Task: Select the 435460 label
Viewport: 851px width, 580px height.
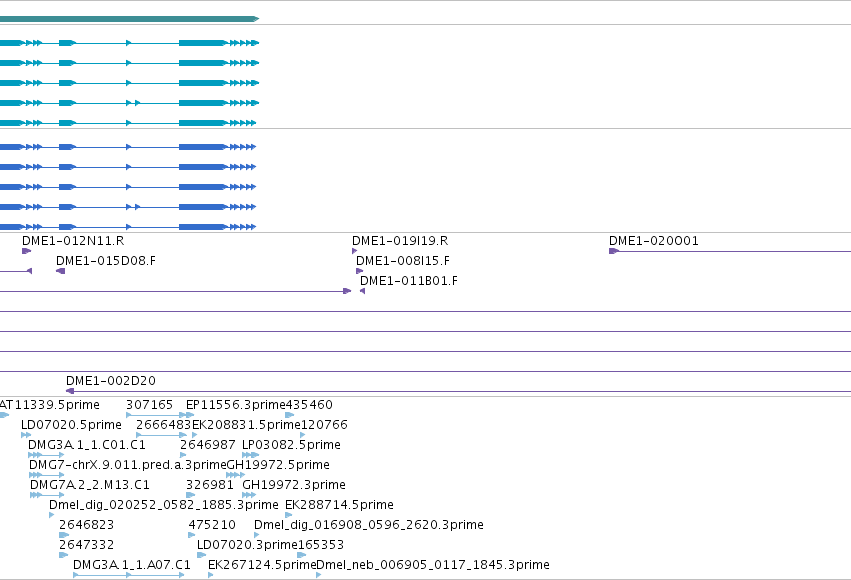Action: pos(309,405)
